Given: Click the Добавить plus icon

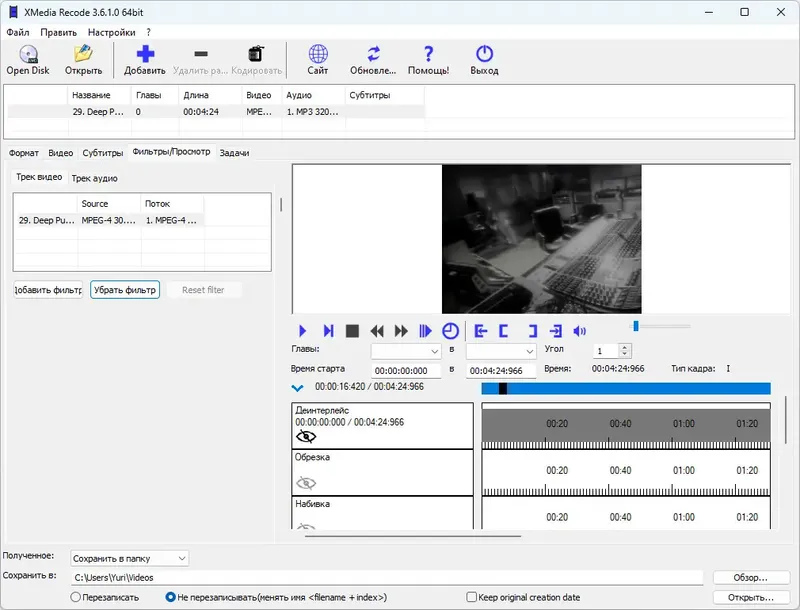Looking at the screenshot, I should click(145, 55).
